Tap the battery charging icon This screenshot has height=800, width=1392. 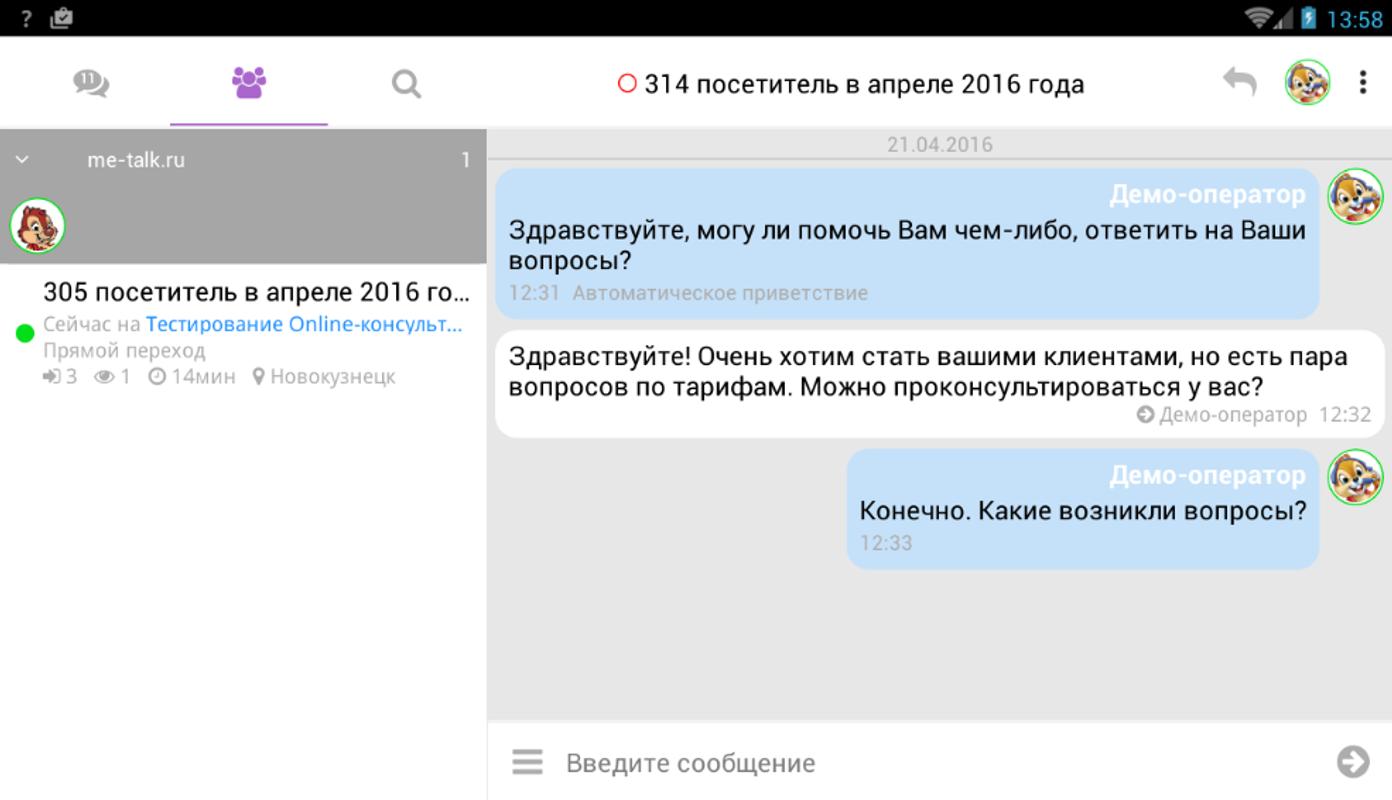(1309, 18)
